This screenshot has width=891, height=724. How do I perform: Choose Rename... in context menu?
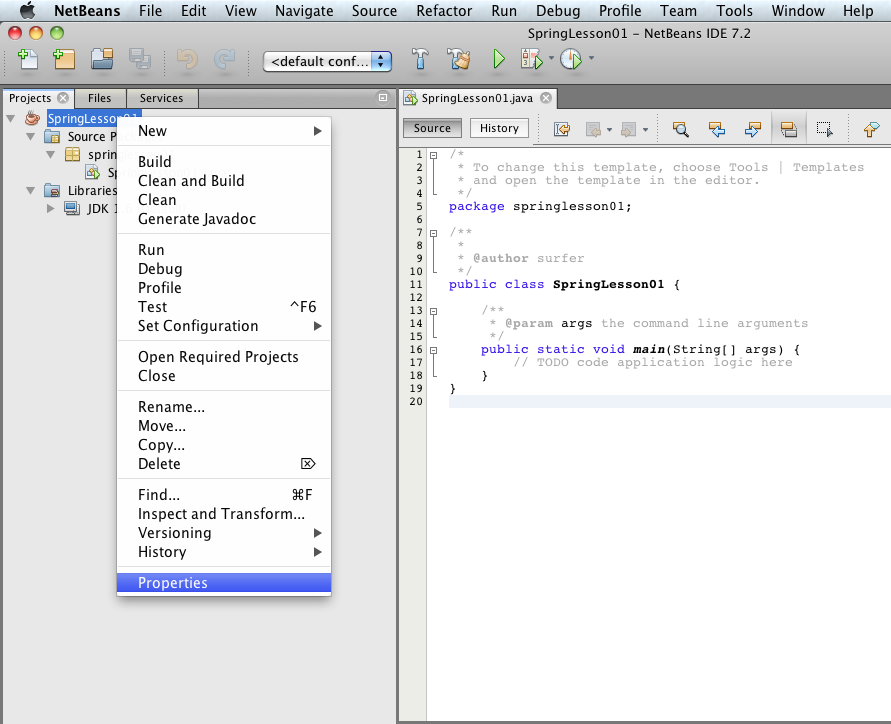coord(224,407)
